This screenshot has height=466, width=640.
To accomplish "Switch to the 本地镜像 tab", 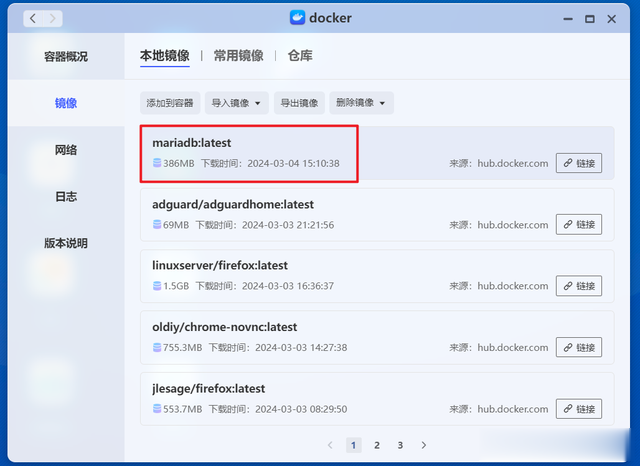I will tap(164, 55).
